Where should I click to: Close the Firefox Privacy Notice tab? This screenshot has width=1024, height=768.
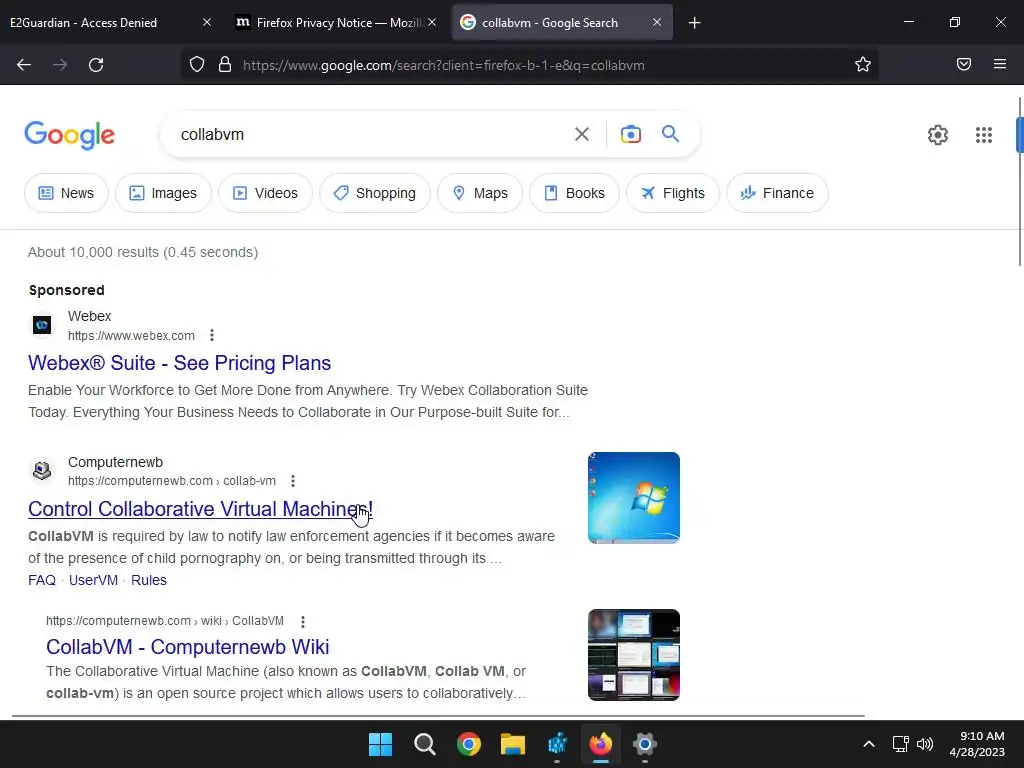pyautogui.click(x=432, y=22)
